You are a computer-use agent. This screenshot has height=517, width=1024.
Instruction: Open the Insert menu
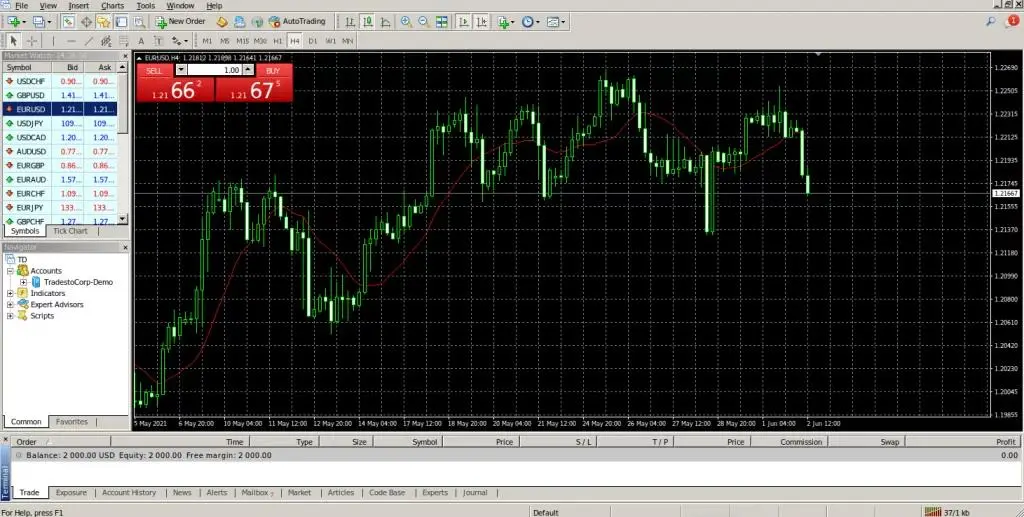click(x=78, y=6)
